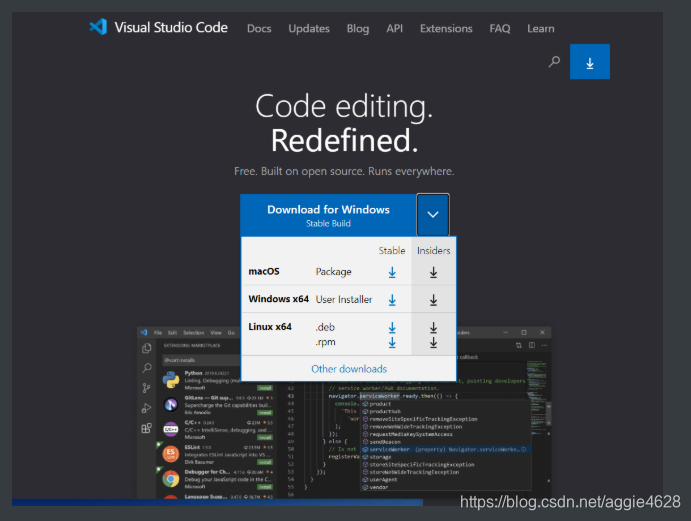Click the Visual Studio Code logo icon

pyautogui.click(x=98, y=27)
